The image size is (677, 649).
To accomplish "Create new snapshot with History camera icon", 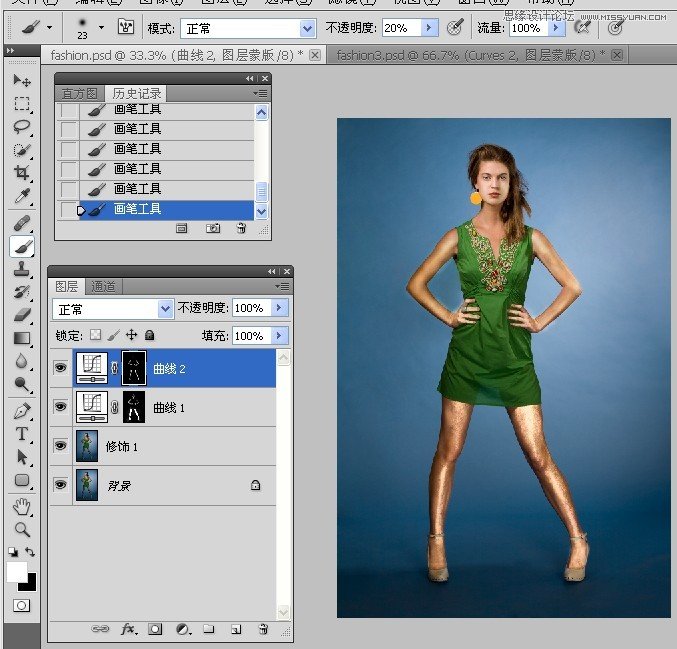I will tap(213, 228).
